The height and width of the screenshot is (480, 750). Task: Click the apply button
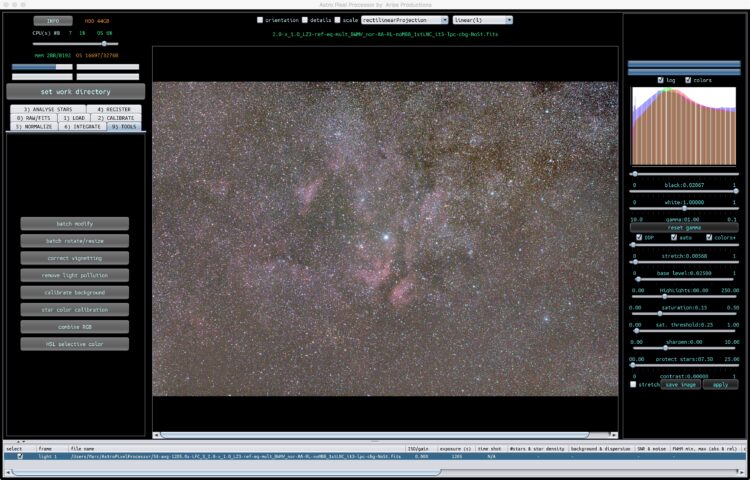click(x=720, y=385)
